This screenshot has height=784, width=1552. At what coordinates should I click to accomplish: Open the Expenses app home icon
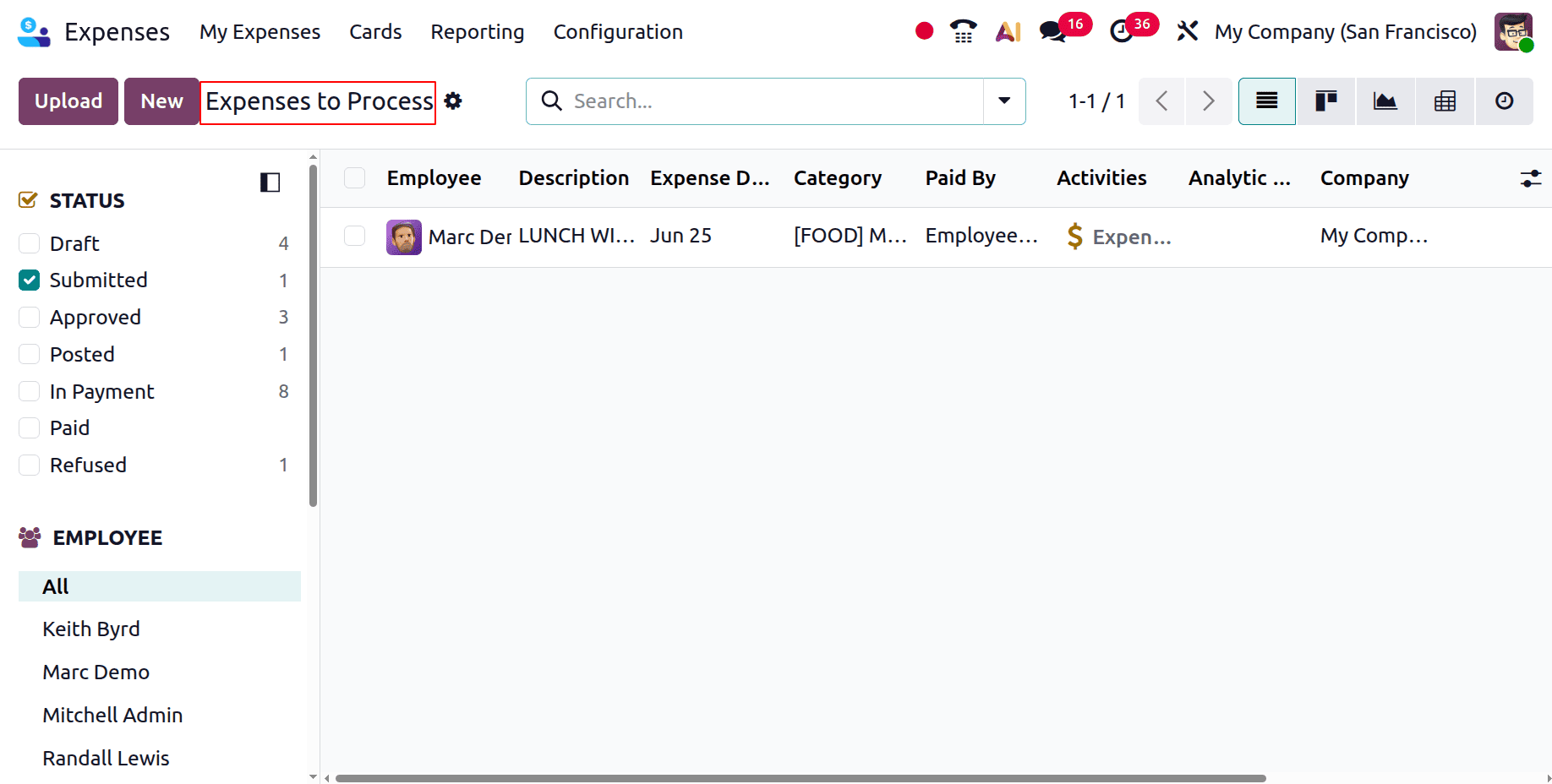pos(34,32)
